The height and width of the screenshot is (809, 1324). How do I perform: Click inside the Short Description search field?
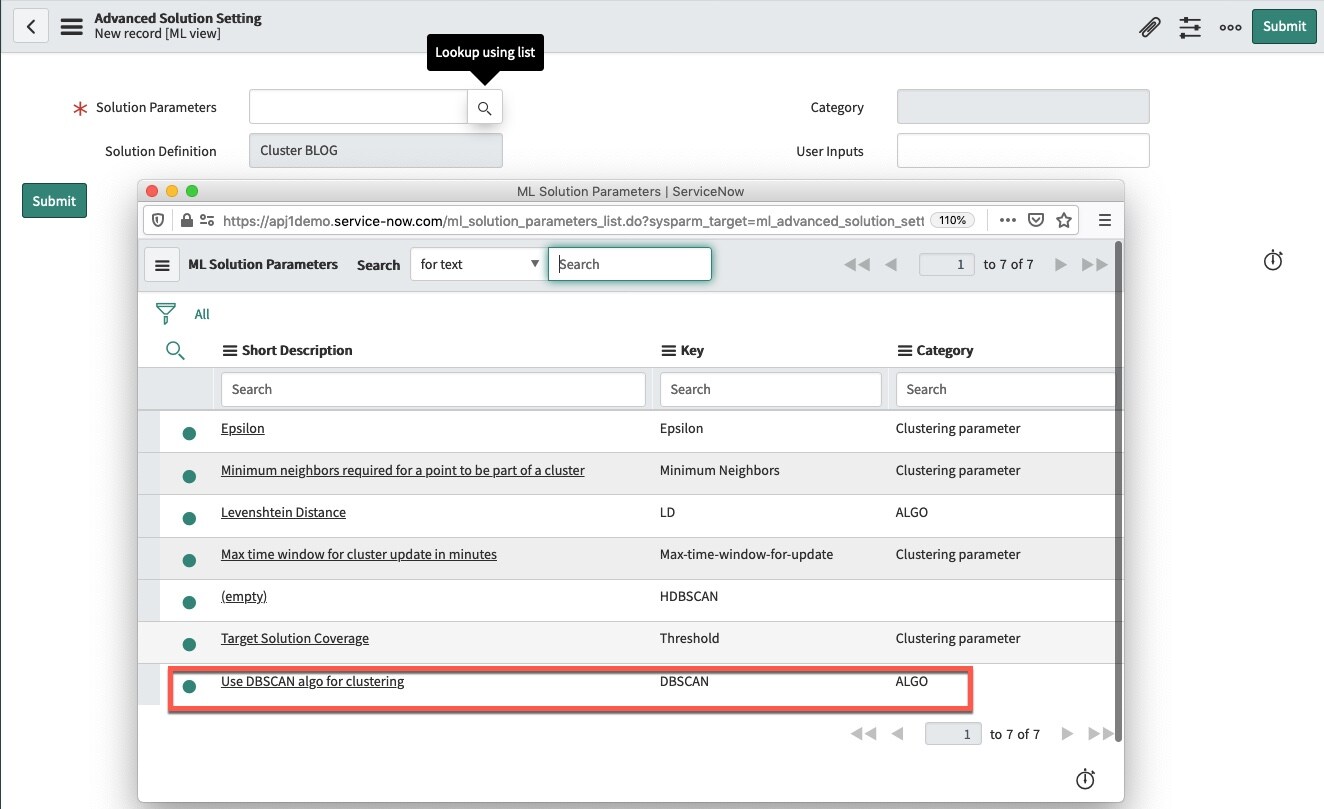tap(432, 389)
